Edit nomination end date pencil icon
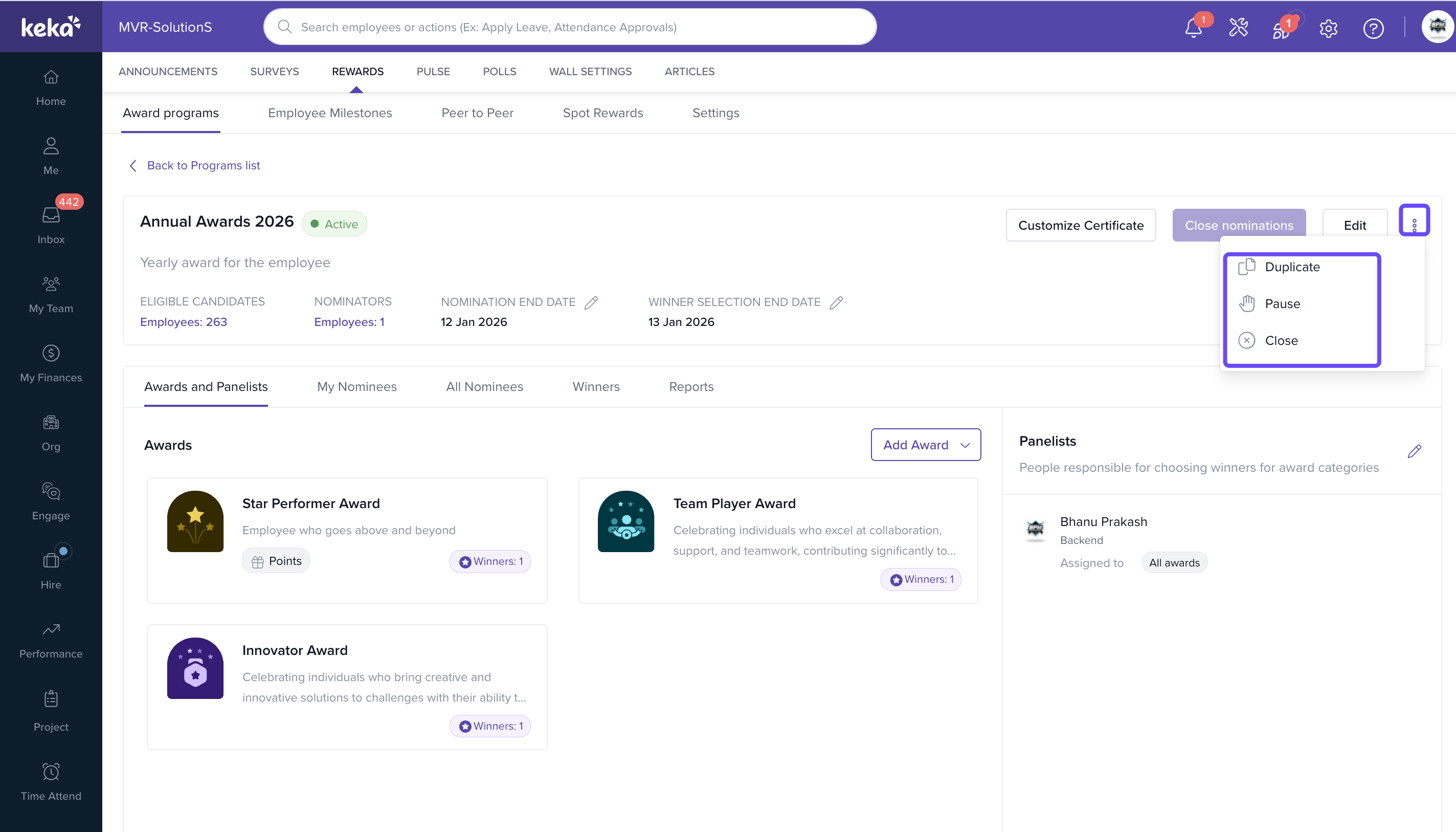Viewport: 1456px width, 832px height. [x=591, y=302]
